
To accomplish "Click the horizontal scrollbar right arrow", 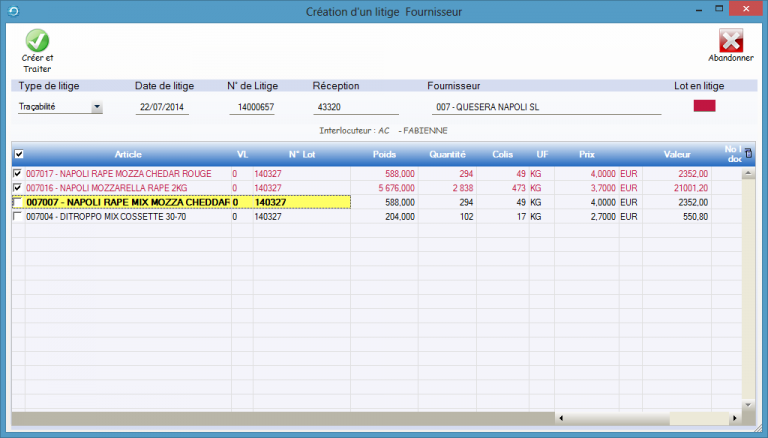I will (x=736, y=417).
